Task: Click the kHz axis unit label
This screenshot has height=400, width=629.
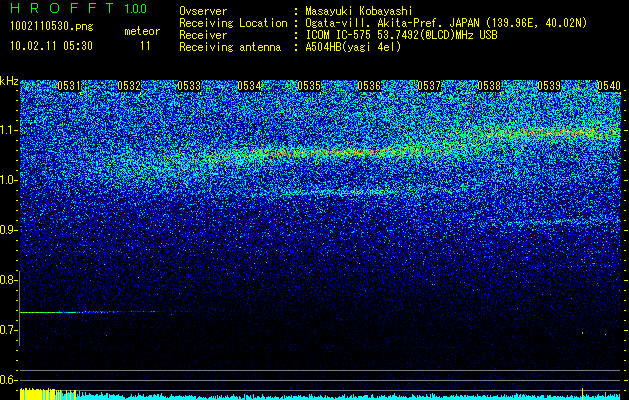Action: pos(9,81)
